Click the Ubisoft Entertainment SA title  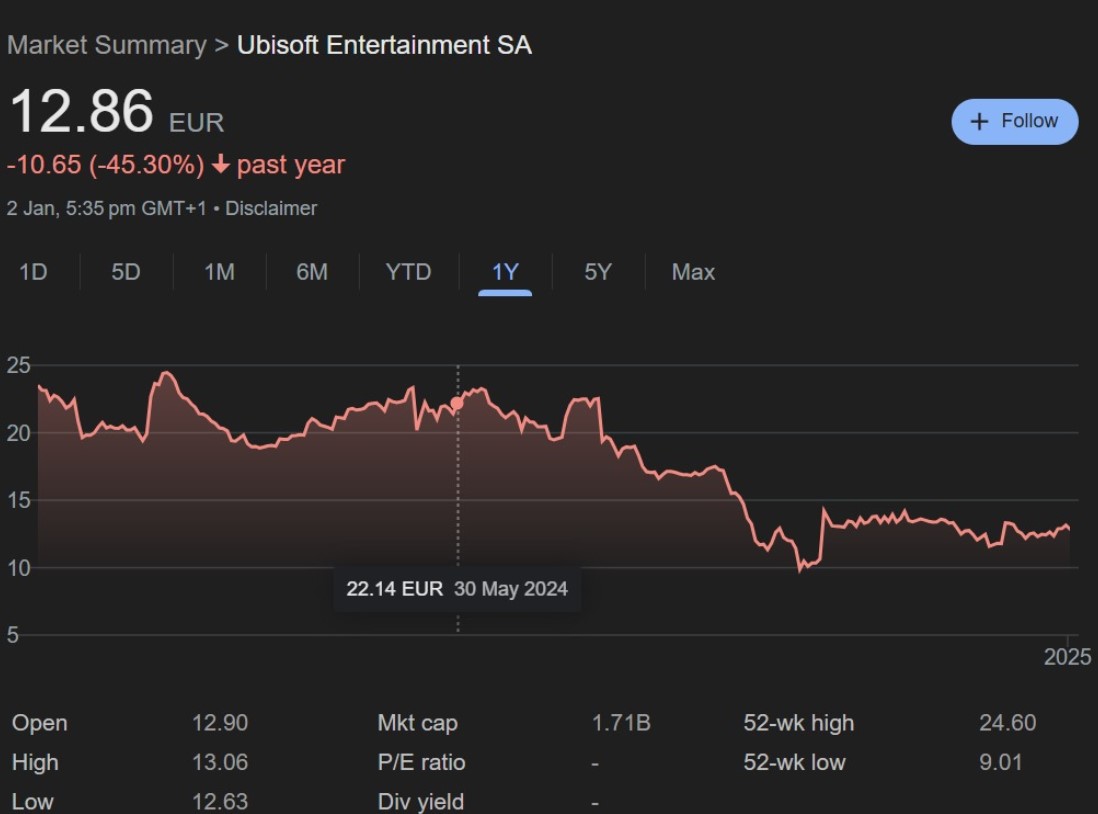coord(384,46)
